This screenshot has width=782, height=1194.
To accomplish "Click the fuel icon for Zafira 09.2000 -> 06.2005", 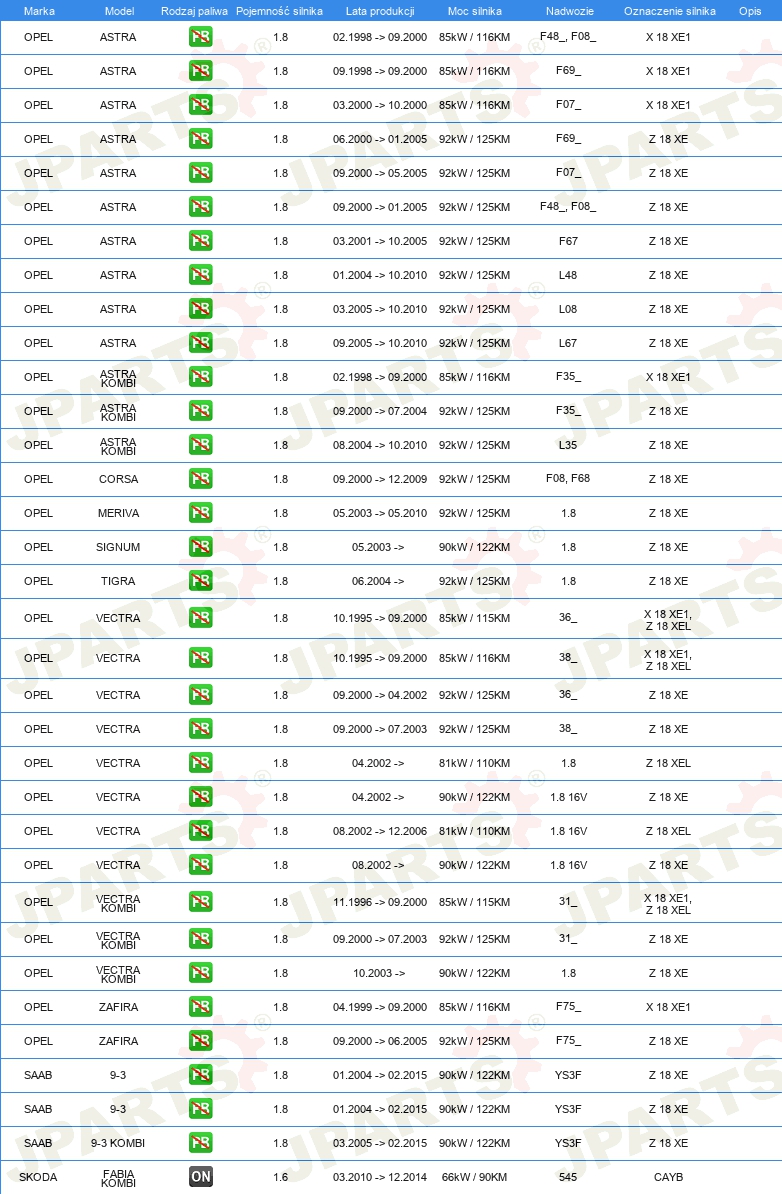I will pyautogui.click(x=201, y=1040).
